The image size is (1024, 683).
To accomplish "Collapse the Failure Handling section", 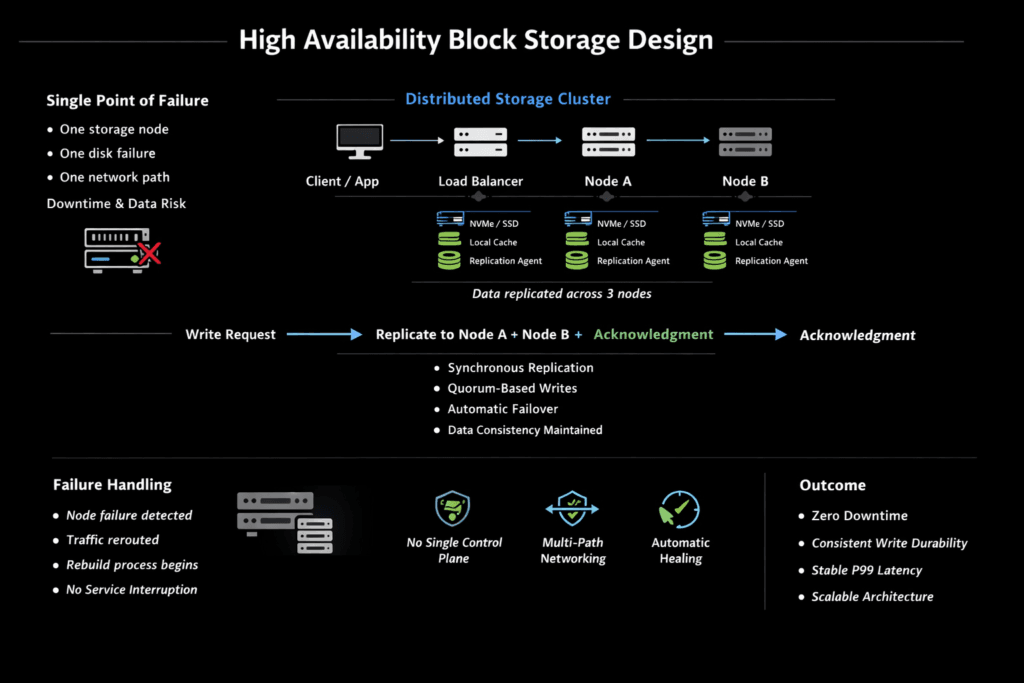I will coord(112,484).
